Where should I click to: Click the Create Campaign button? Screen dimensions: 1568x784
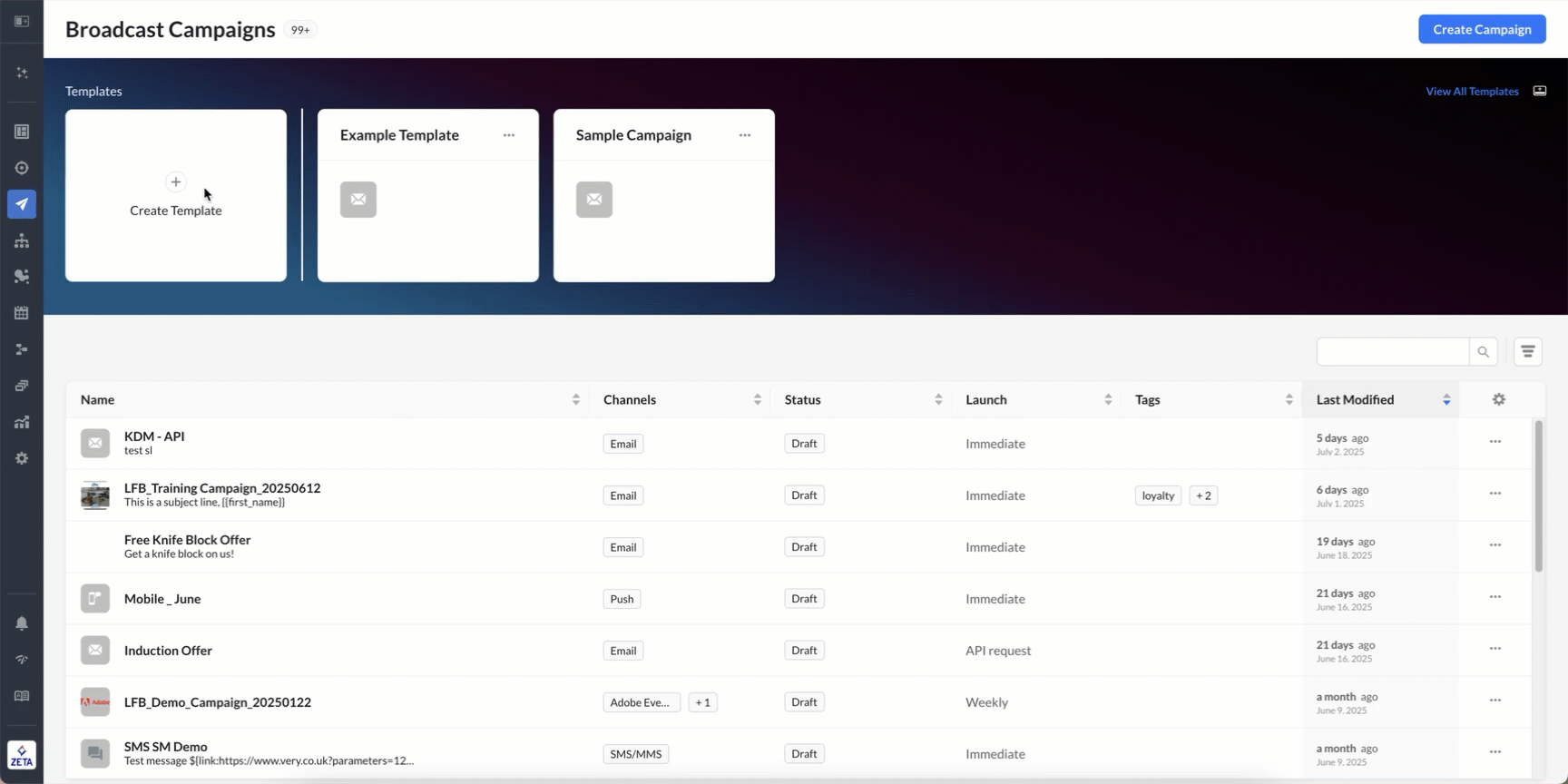coord(1481,29)
